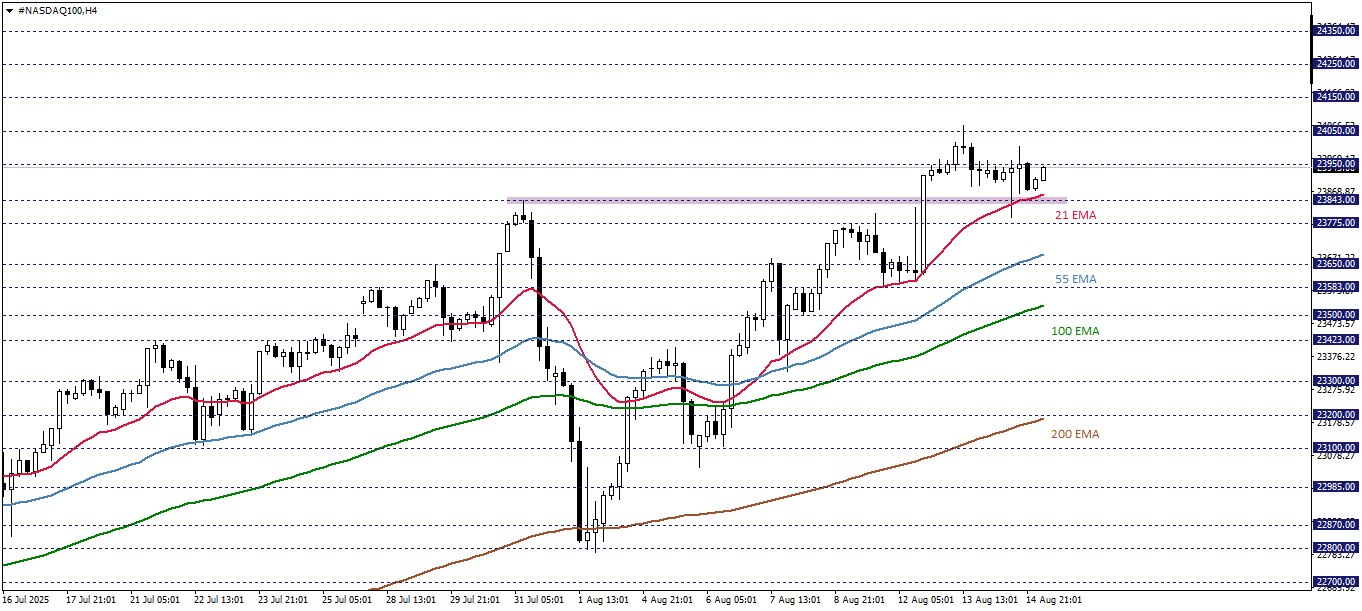Click the 23775.00 price level label
The width and height of the screenshot is (1362, 611).
coord(1334,223)
